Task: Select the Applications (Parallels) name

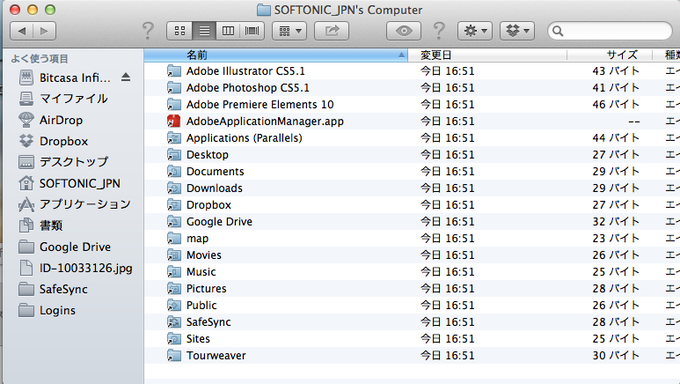Action: [244, 138]
